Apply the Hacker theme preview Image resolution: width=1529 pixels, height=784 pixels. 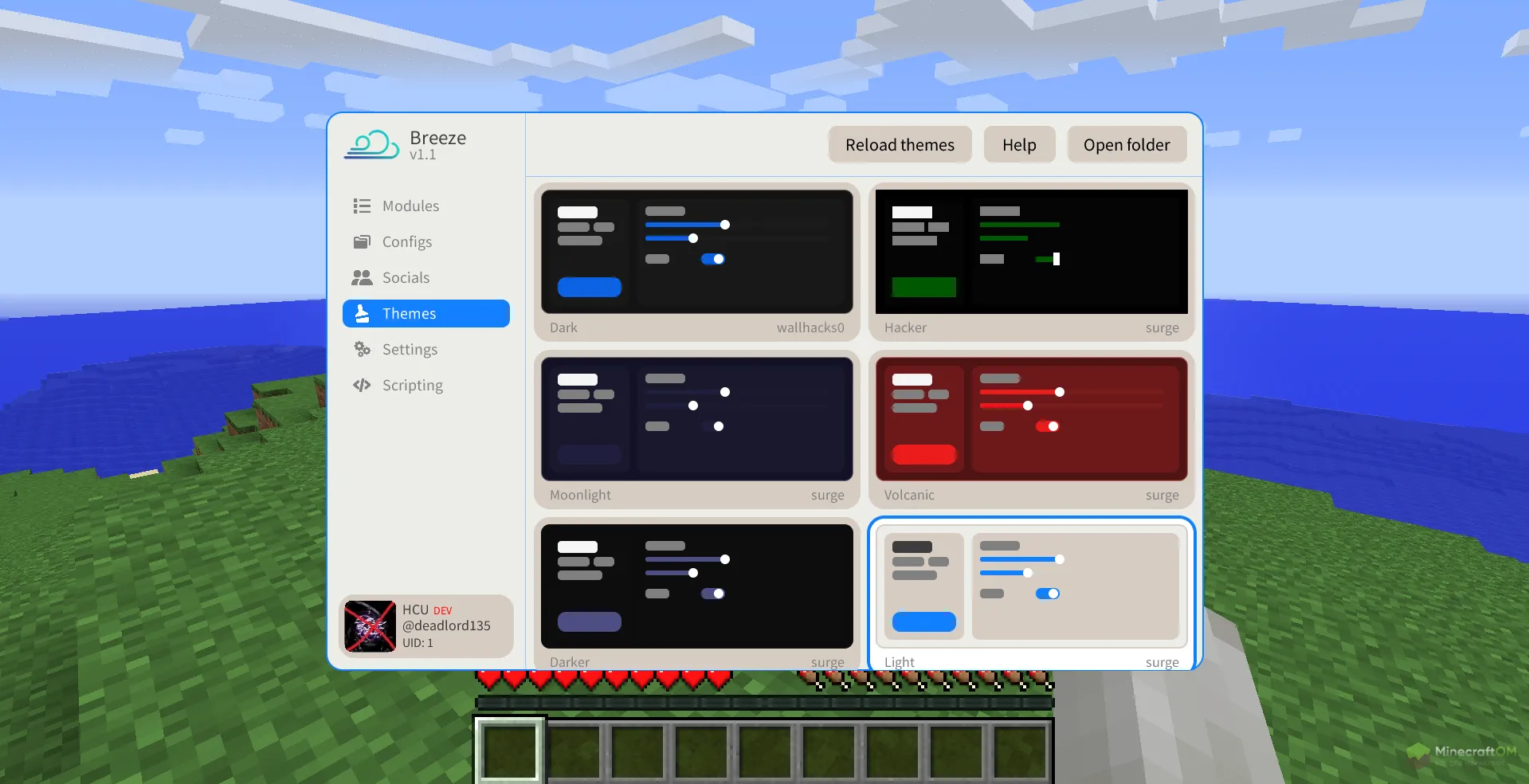point(1031,252)
